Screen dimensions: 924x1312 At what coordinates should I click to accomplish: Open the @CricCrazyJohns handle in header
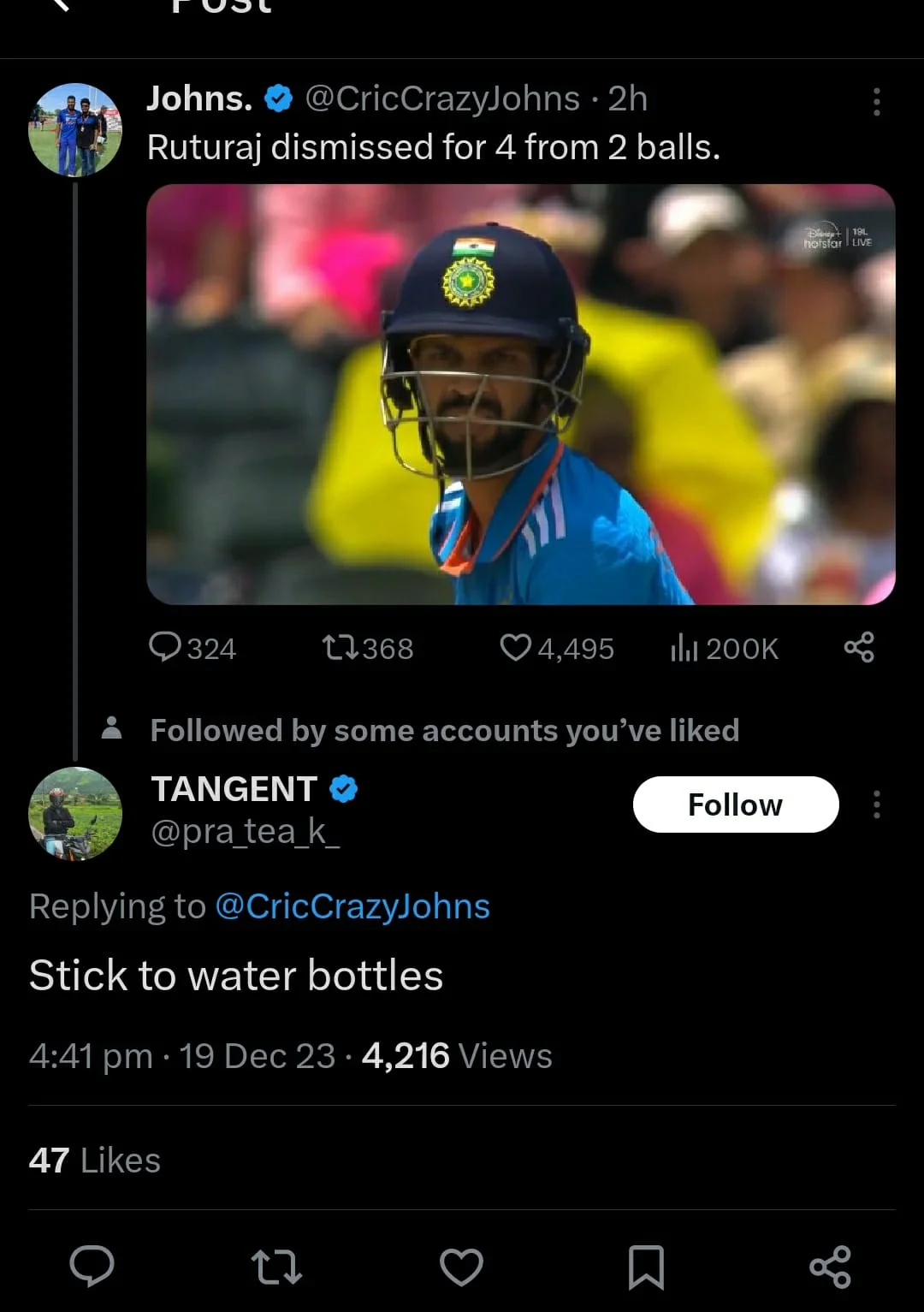pos(441,99)
